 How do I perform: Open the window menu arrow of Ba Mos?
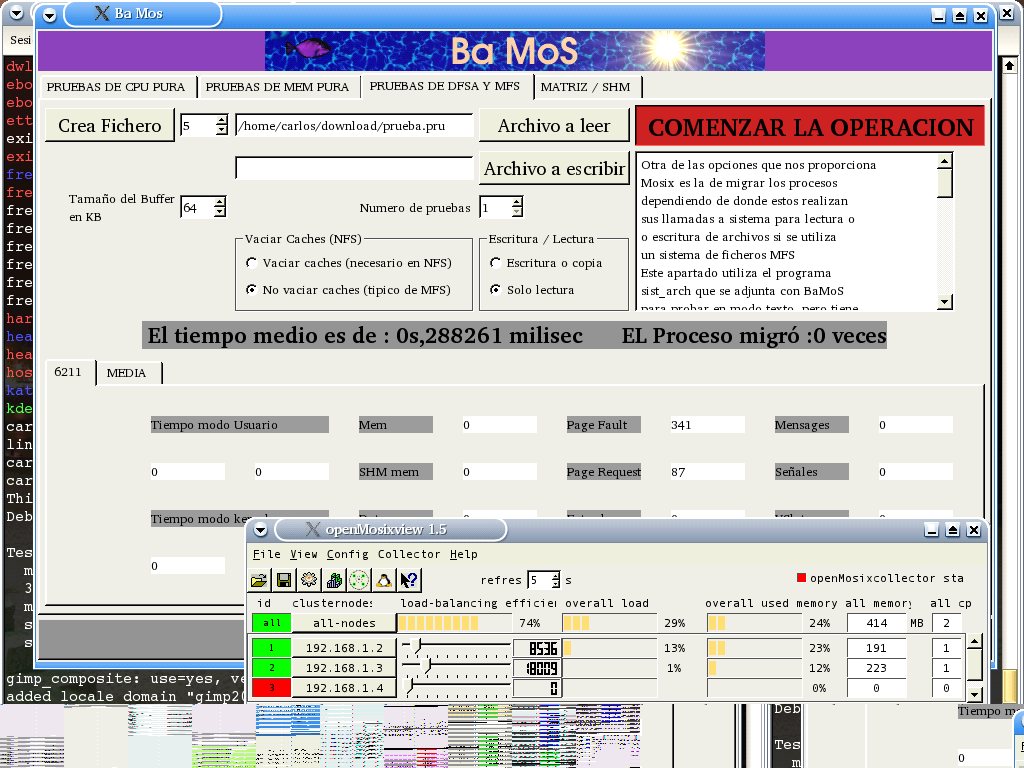pyautogui.click(x=48, y=14)
